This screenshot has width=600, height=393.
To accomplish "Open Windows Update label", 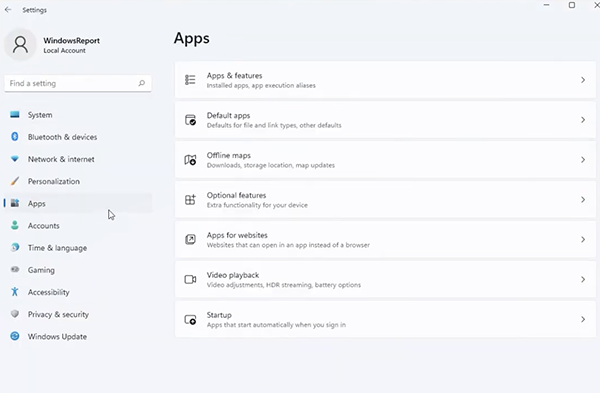I will [x=57, y=336].
